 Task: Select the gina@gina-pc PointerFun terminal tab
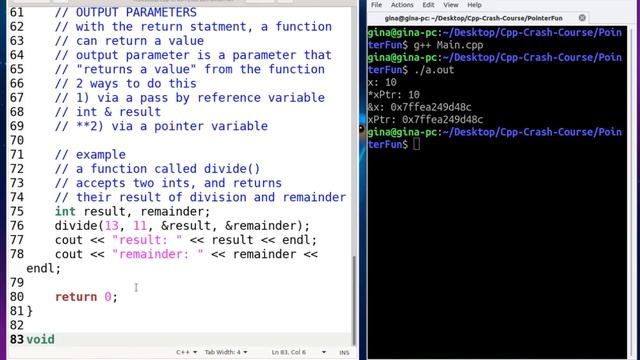tap(473, 18)
